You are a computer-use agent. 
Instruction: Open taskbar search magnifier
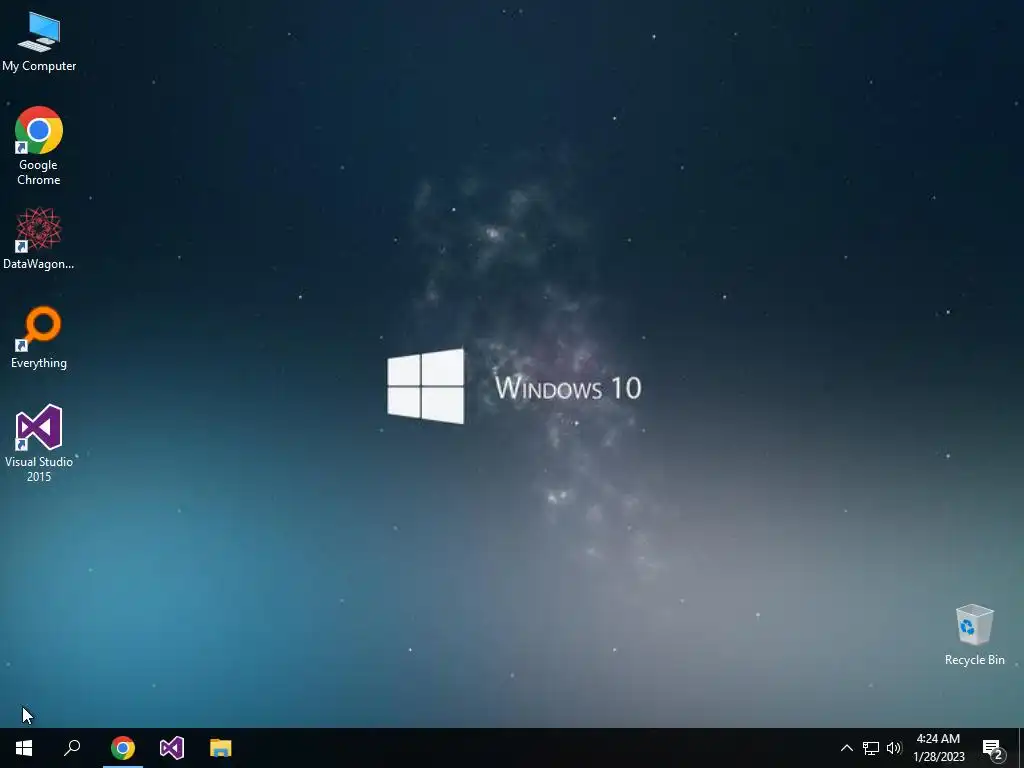click(72, 748)
